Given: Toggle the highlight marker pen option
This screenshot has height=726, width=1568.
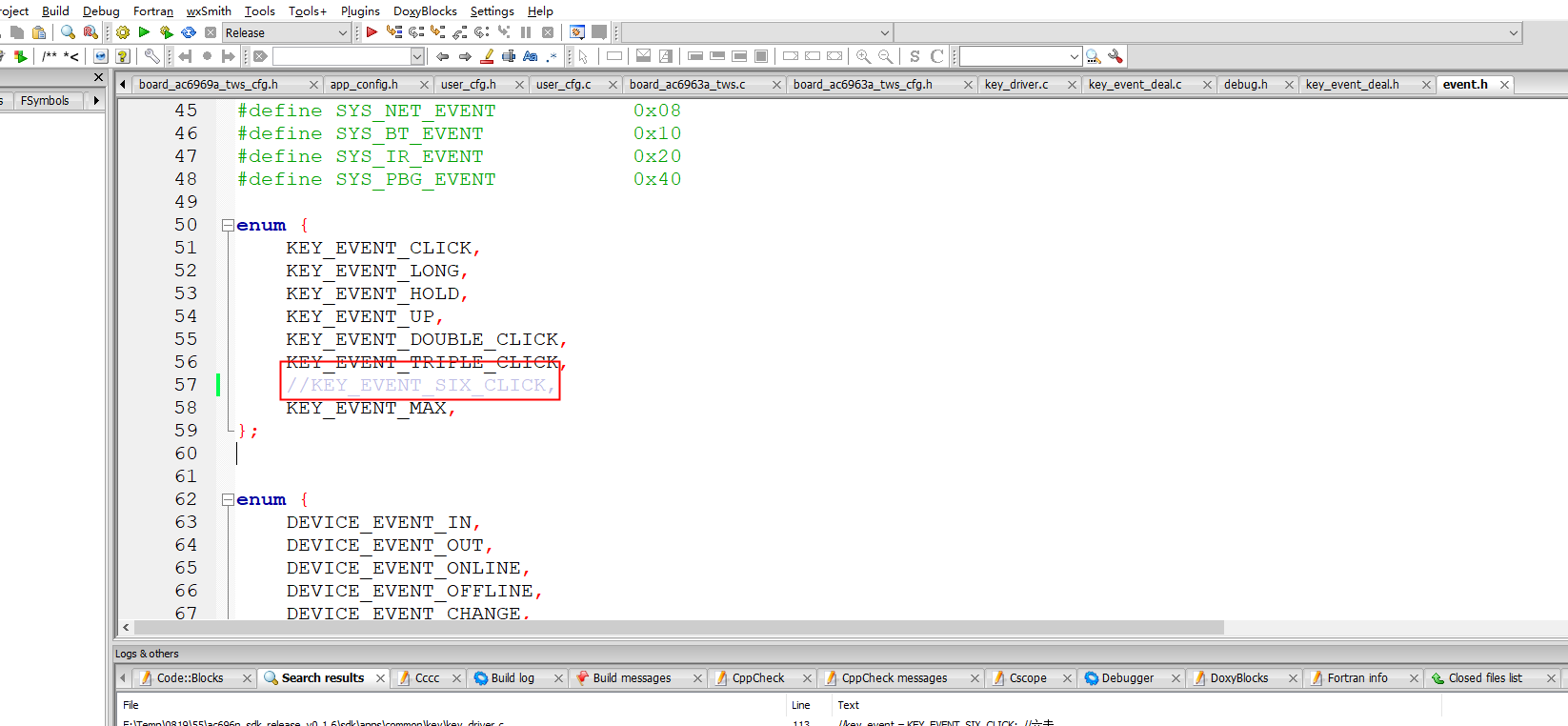Looking at the screenshot, I should tap(488, 56).
